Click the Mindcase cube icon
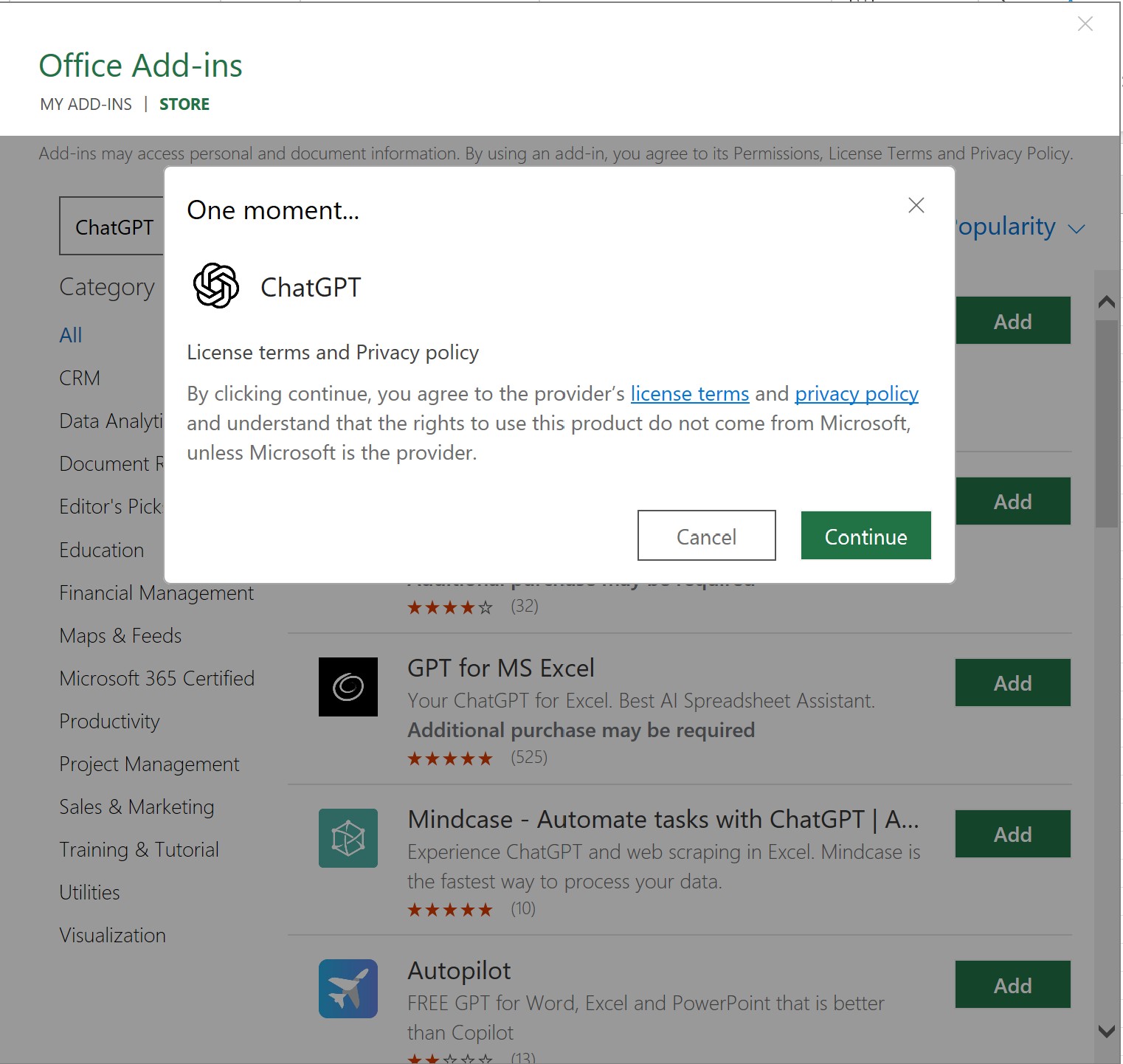The image size is (1123, 1064). pos(348,838)
